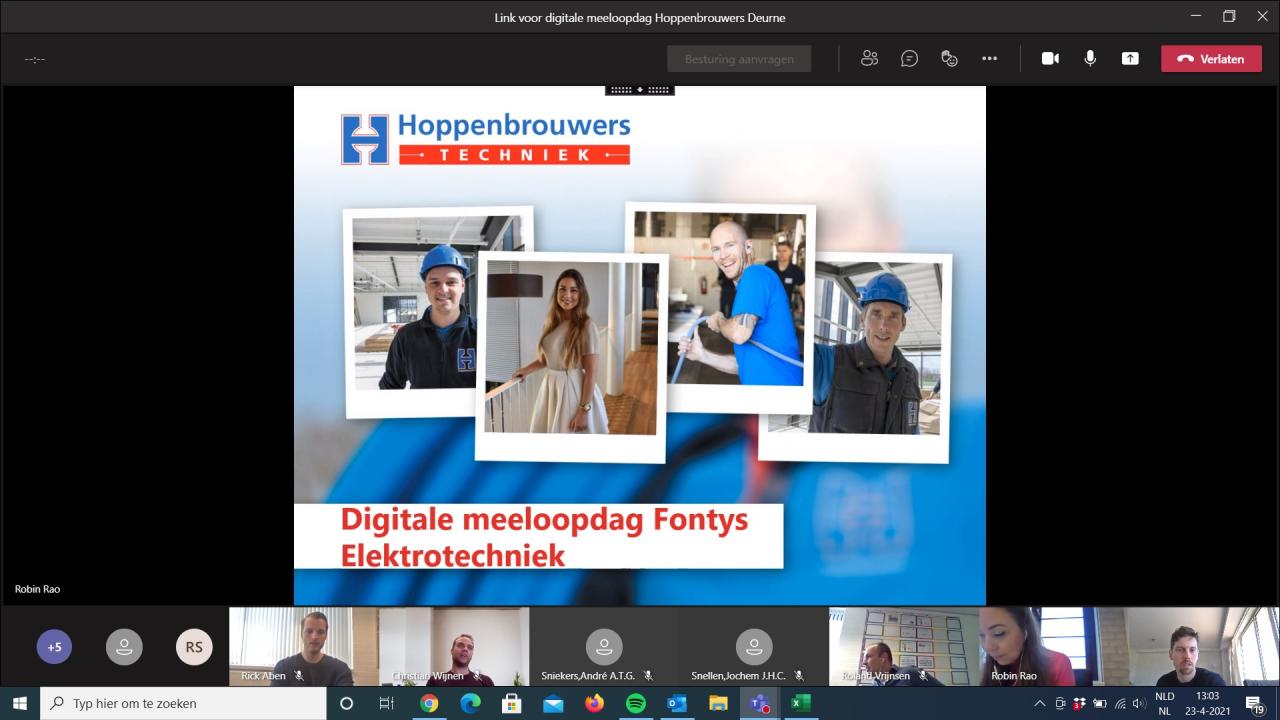The image size is (1280, 720).
Task: Open the meeting chat
Action: coord(909,59)
